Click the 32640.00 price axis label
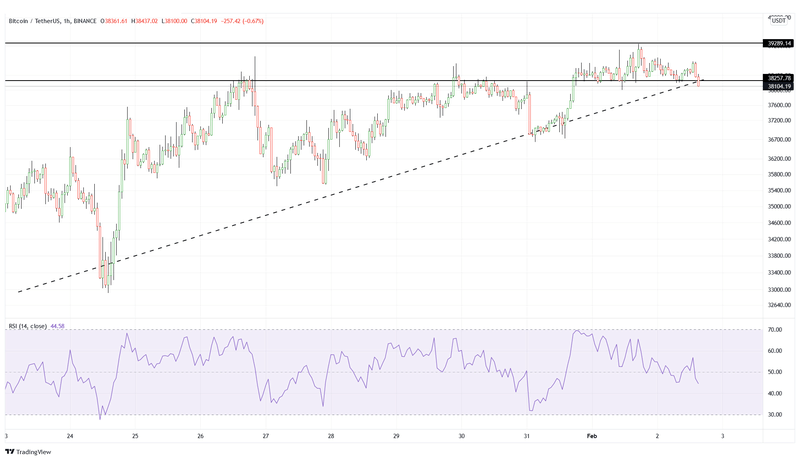 (x=780, y=305)
